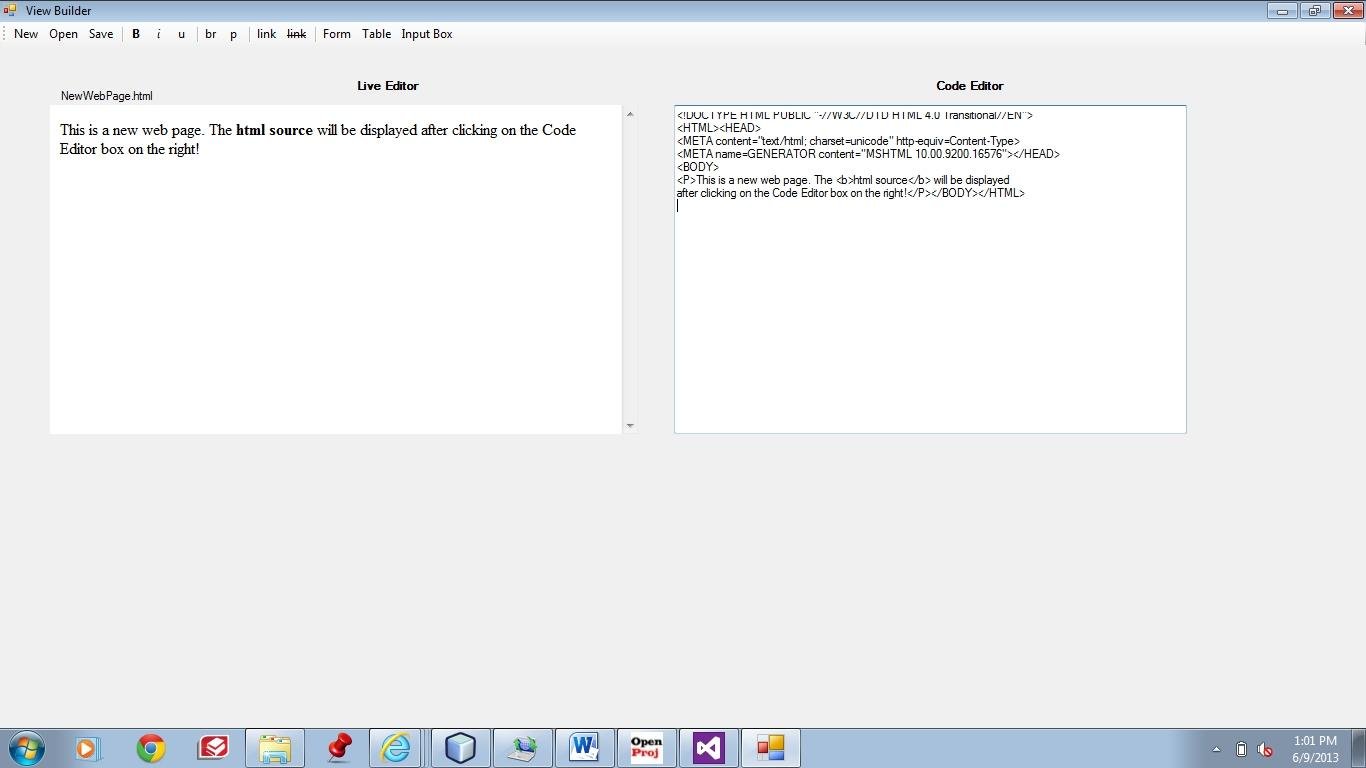1366x768 pixels.
Task: Apply underline using the u icon
Action: [181, 33]
